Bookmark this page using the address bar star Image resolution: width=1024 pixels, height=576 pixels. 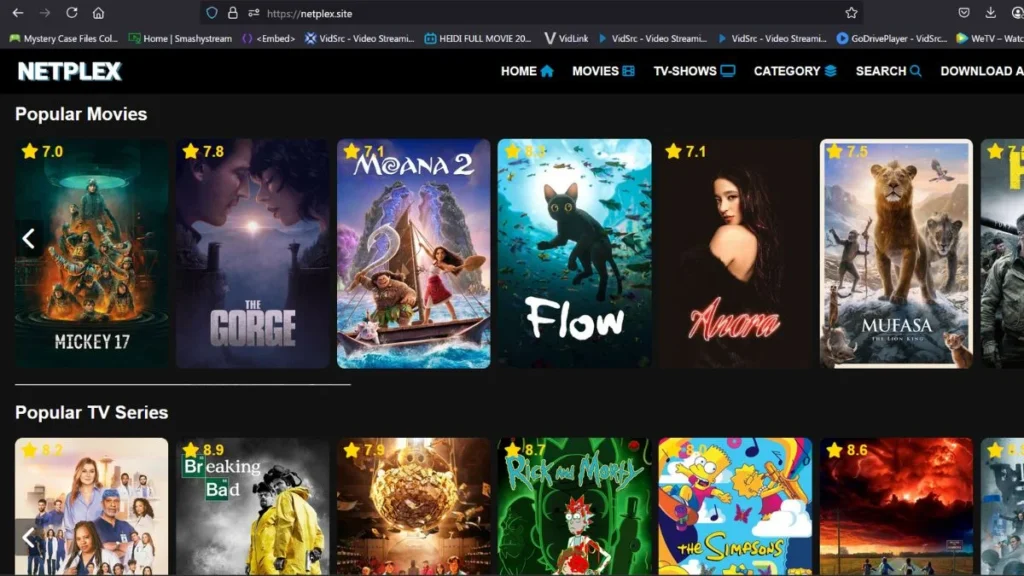849,13
